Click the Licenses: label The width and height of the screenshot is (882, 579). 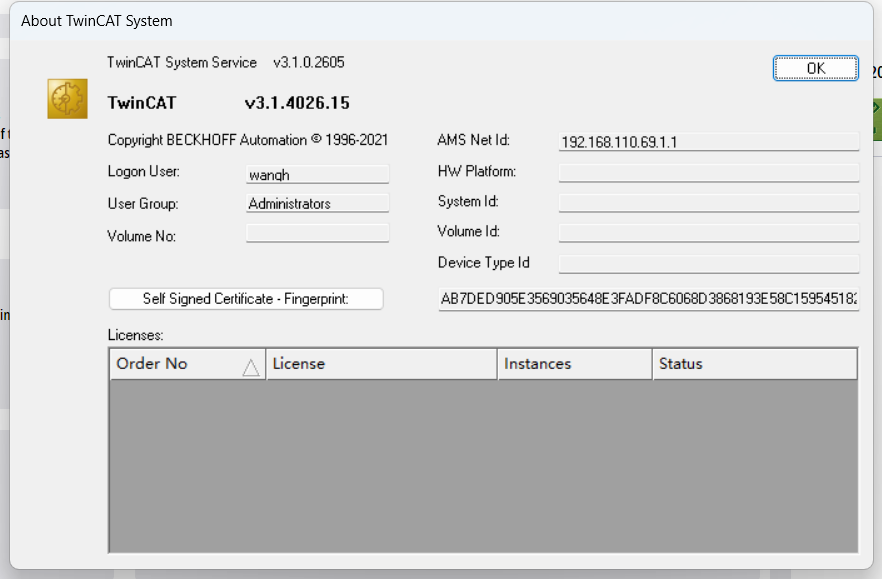click(x=136, y=335)
